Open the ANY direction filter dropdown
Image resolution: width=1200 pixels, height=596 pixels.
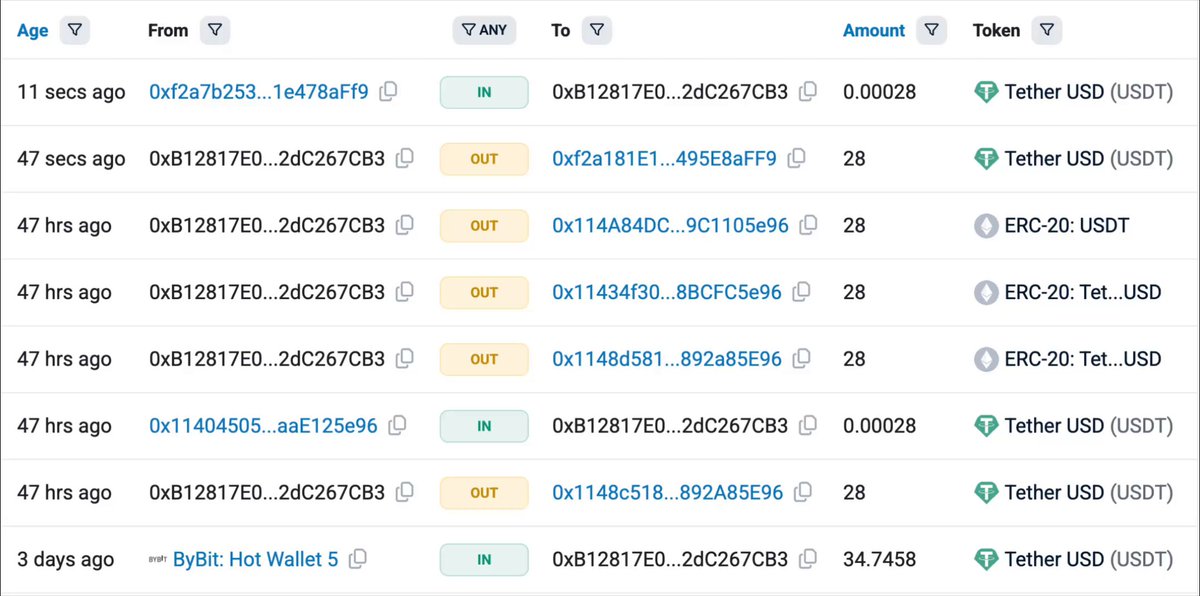tap(484, 31)
